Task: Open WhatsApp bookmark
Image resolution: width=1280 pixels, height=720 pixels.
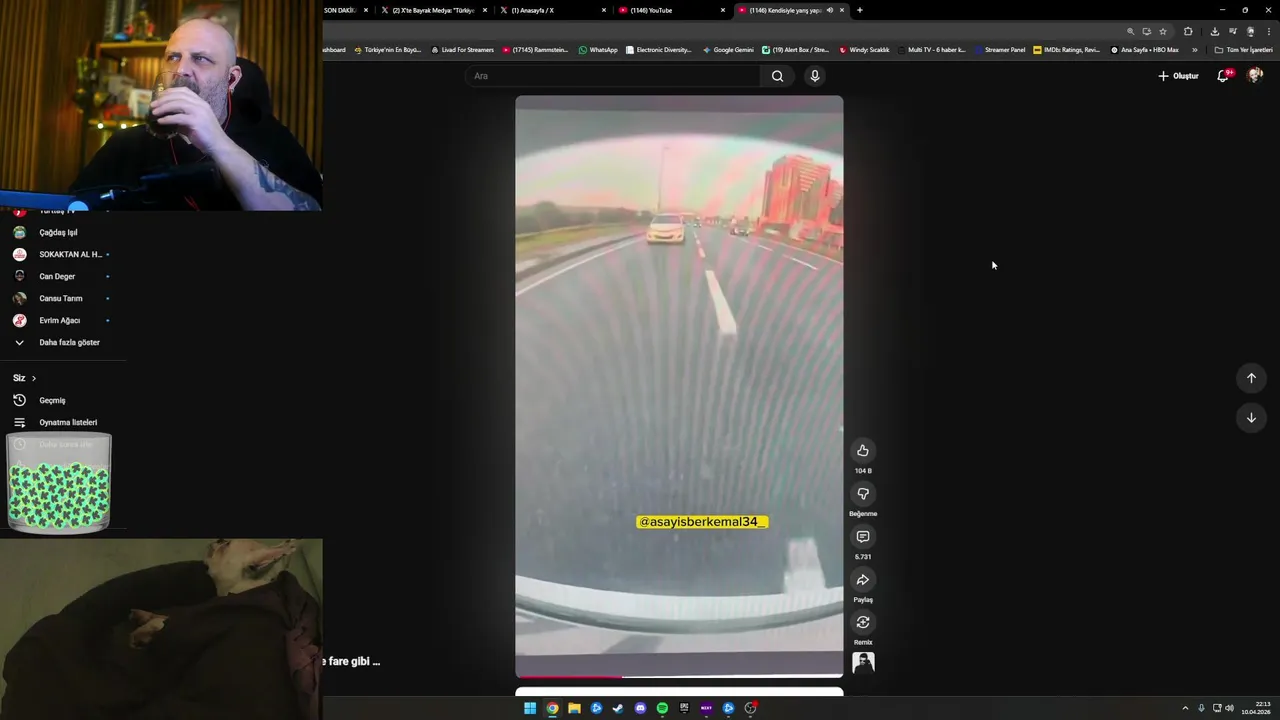Action: 598,49
